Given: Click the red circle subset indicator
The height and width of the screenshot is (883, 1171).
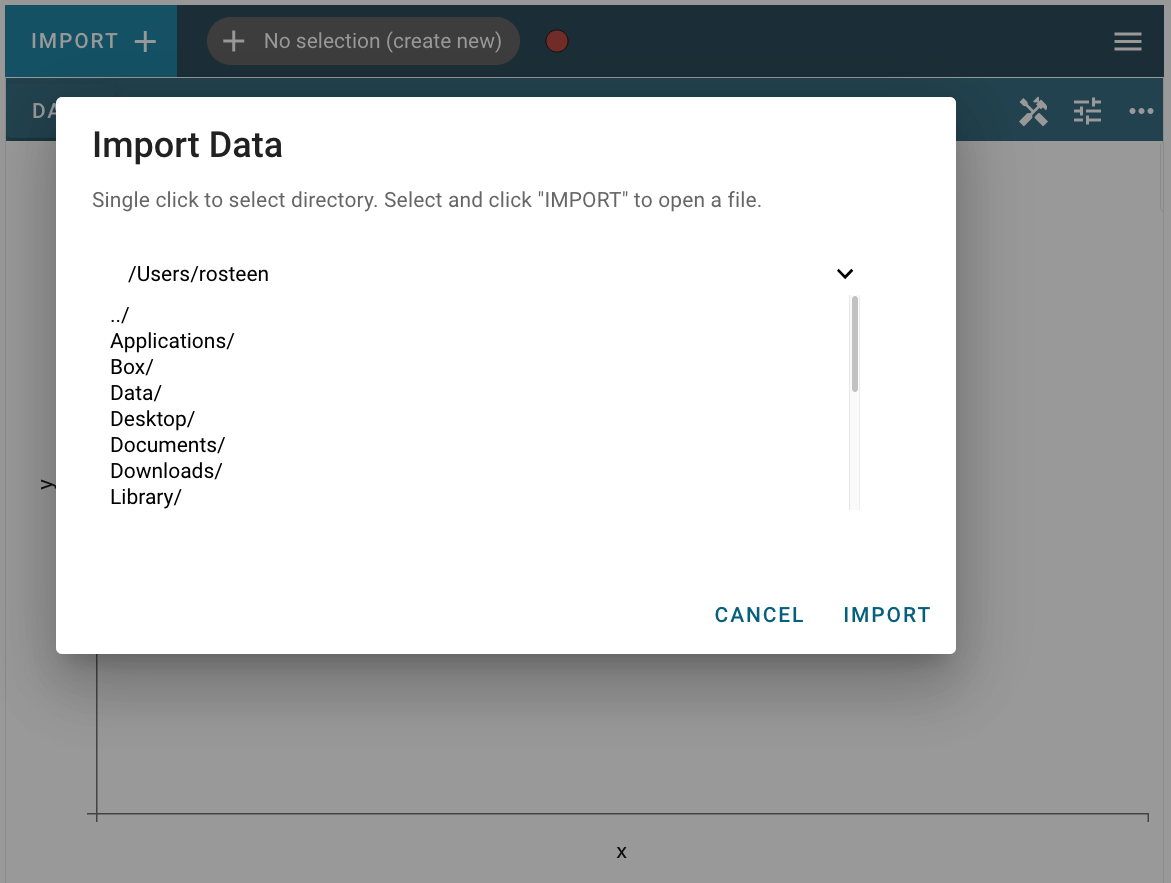Looking at the screenshot, I should click(557, 41).
